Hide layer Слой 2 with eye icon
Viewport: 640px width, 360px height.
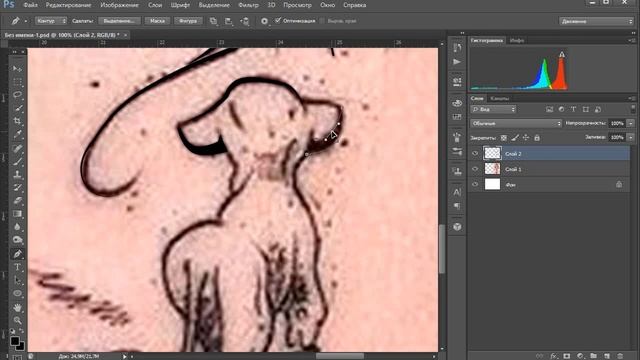(x=475, y=153)
